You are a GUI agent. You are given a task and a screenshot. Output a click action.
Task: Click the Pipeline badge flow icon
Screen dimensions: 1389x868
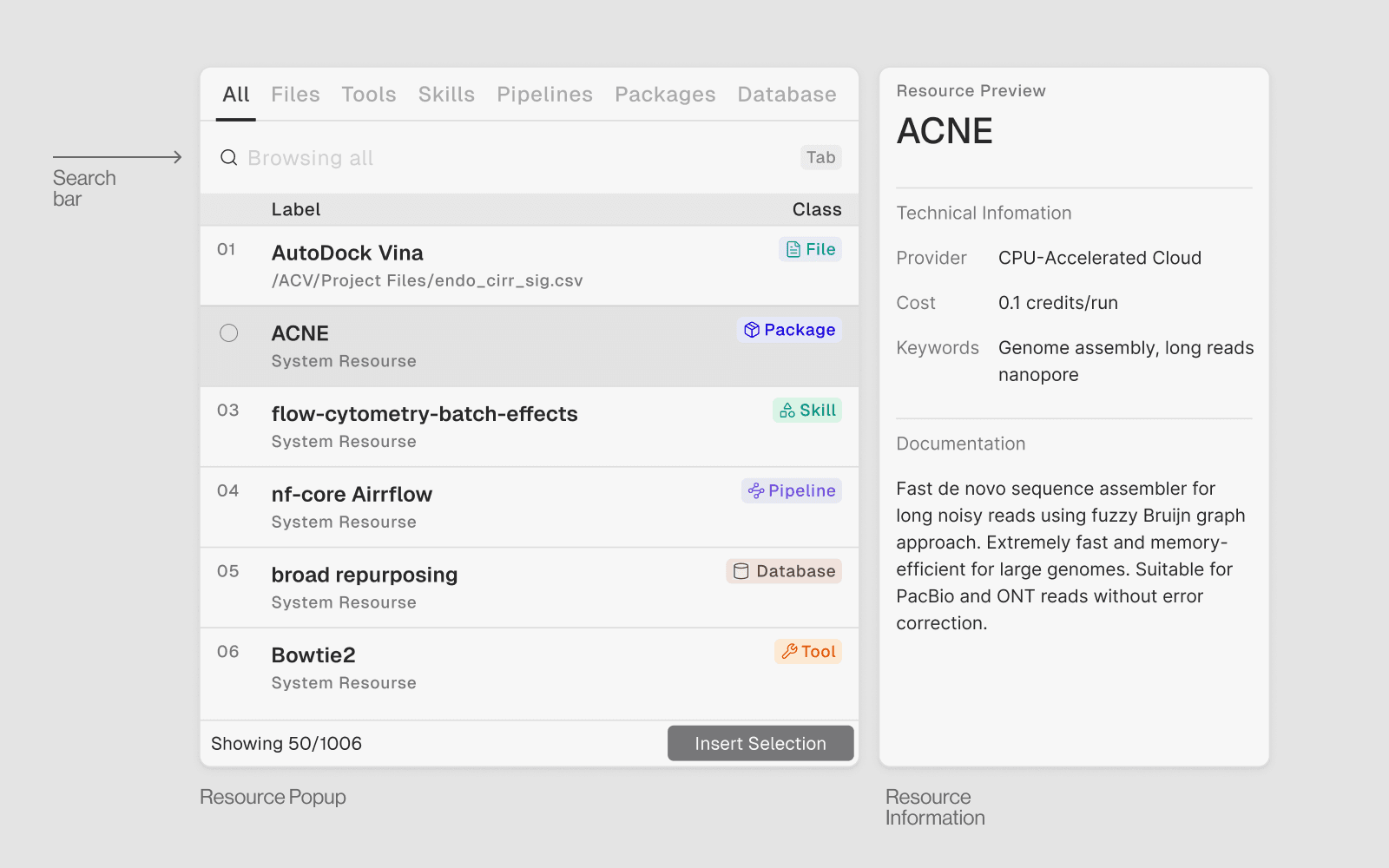click(756, 491)
